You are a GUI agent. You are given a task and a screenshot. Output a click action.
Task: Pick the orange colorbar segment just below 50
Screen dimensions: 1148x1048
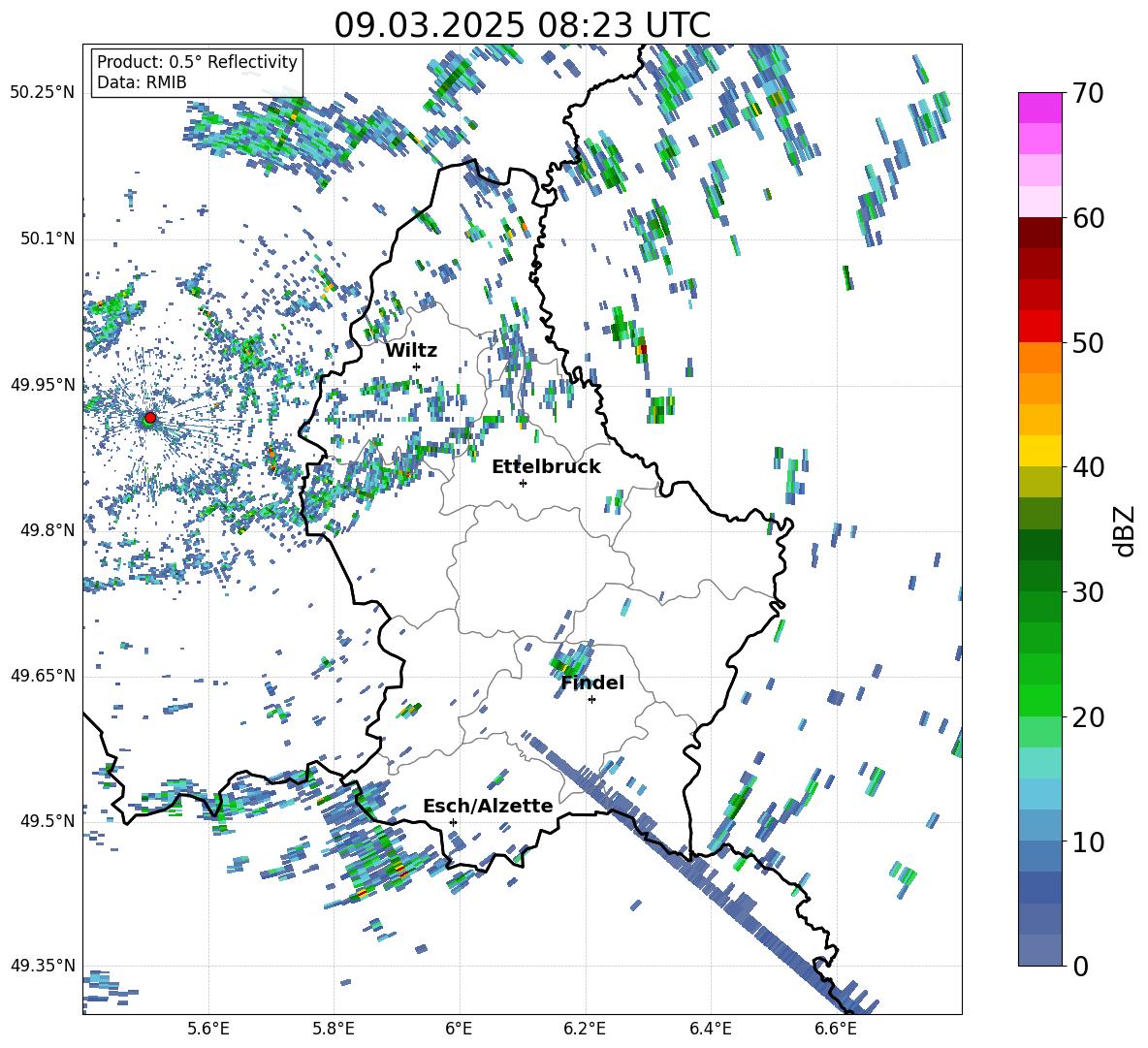[1039, 358]
